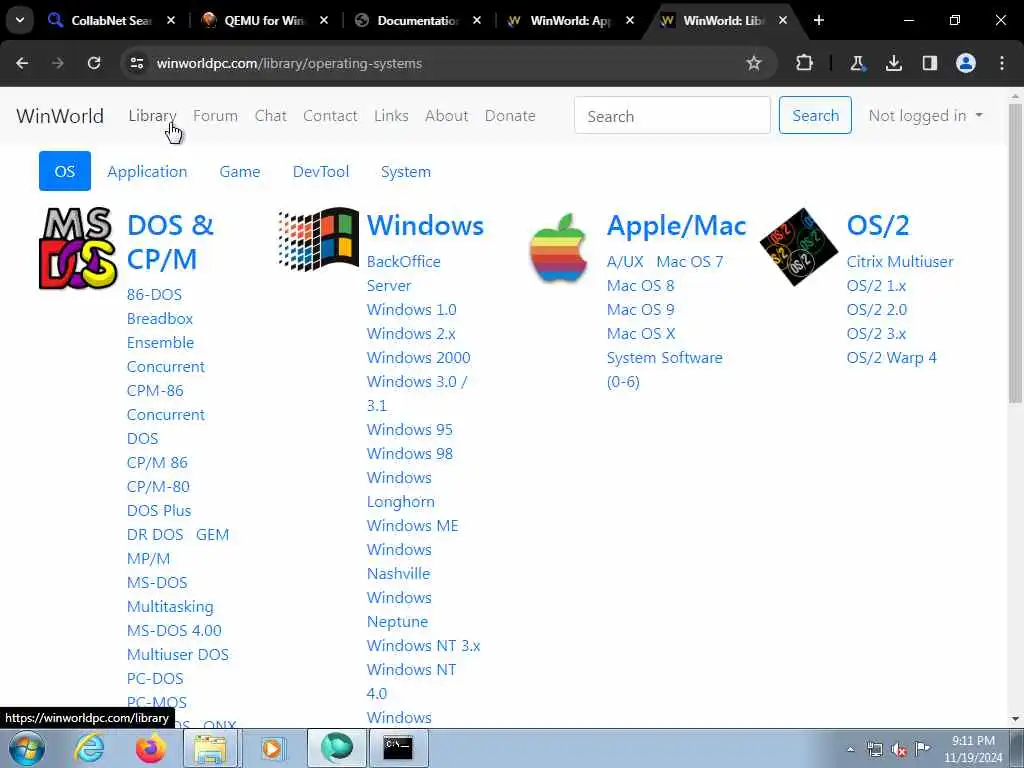Open the Citrix Multiuser link
This screenshot has width=1024, height=768.
coord(900,262)
